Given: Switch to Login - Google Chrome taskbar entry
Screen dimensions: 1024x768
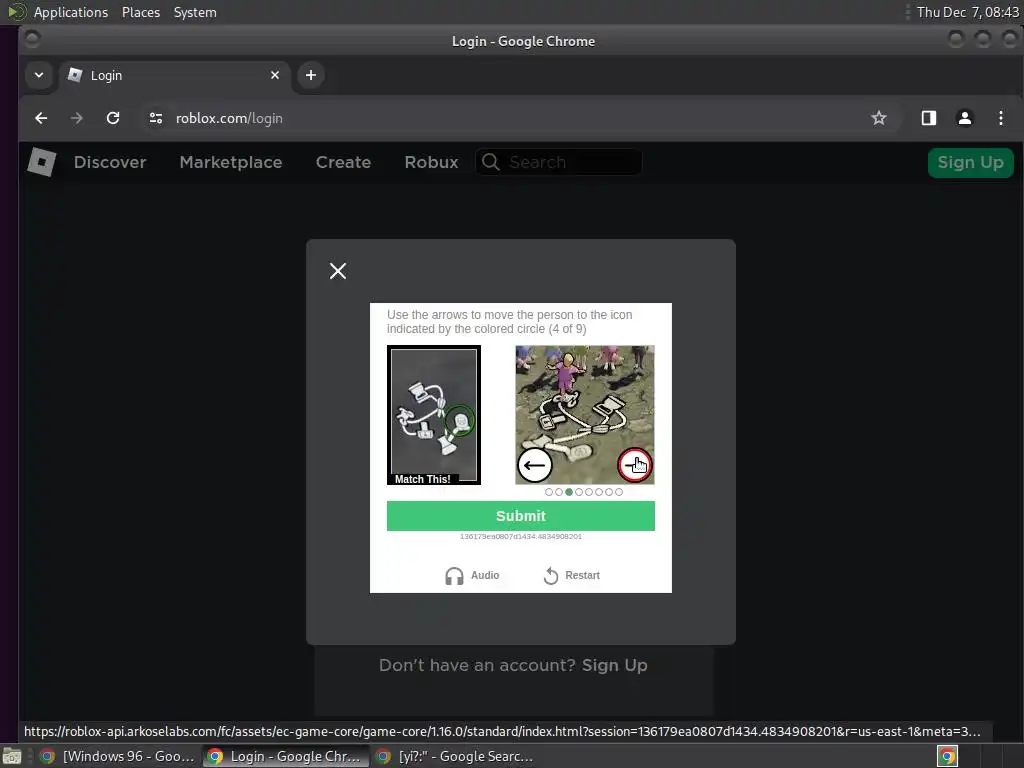Looking at the screenshot, I should (x=285, y=756).
